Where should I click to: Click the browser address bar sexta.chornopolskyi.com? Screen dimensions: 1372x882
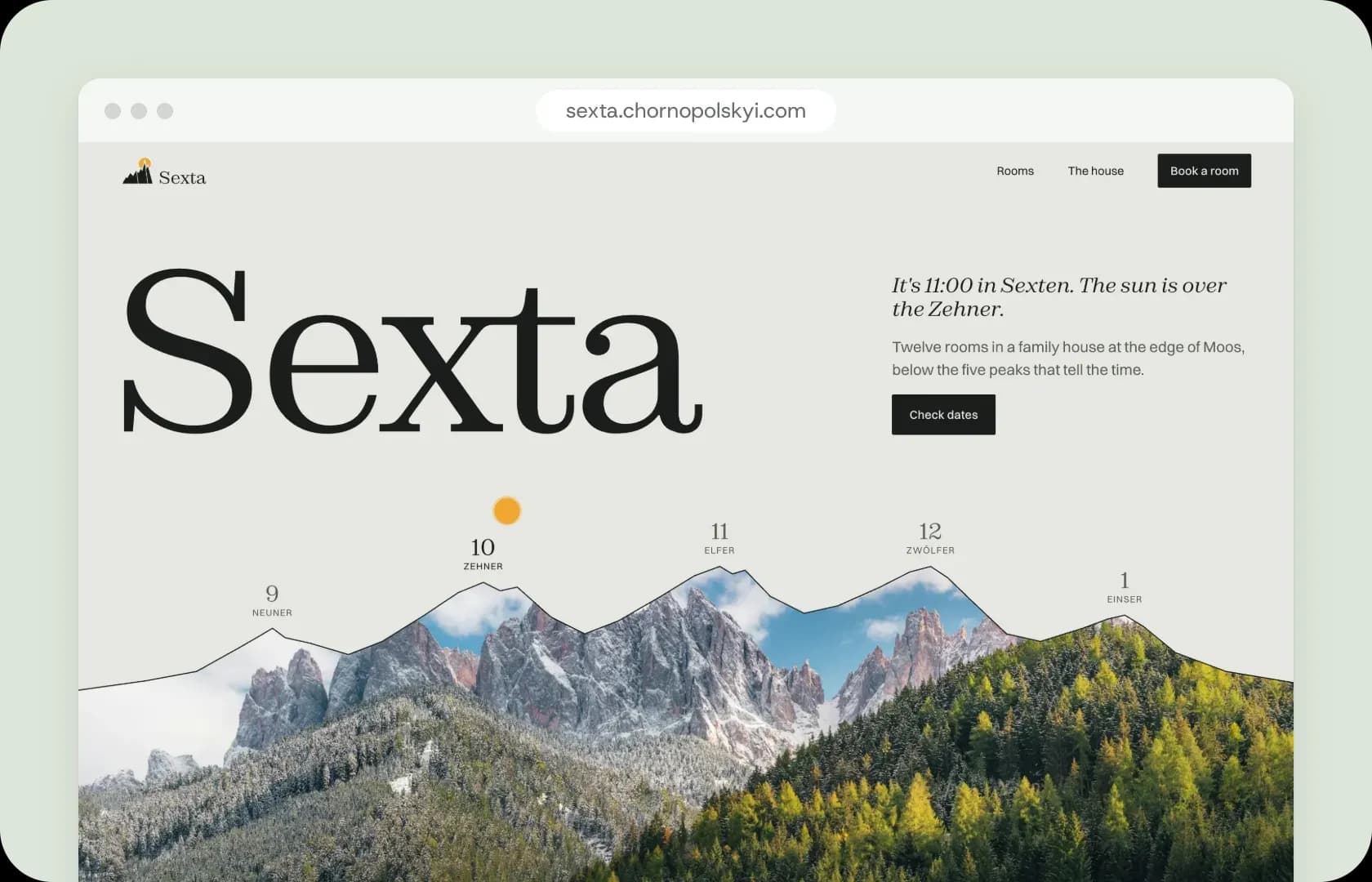(x=686, y=111)
